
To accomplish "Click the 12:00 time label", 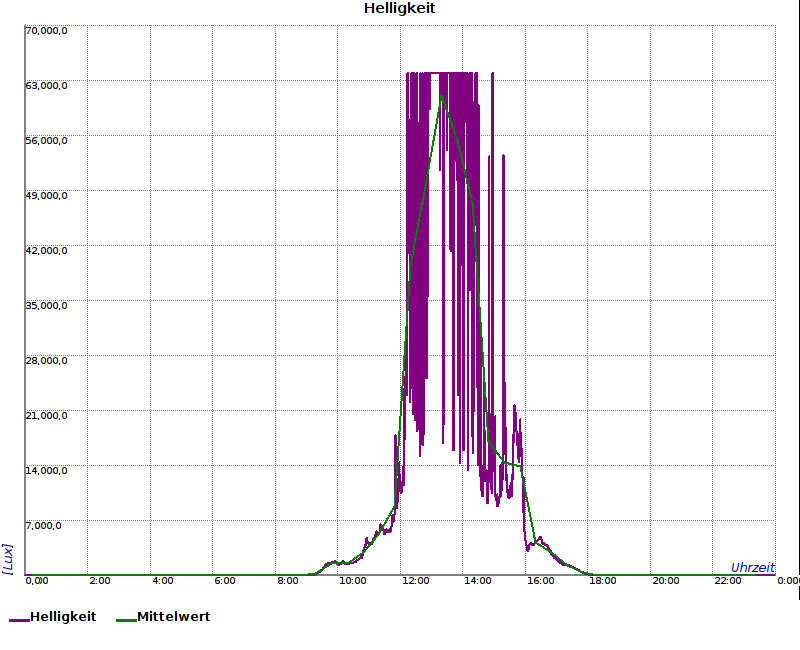I will coord(416,581).
